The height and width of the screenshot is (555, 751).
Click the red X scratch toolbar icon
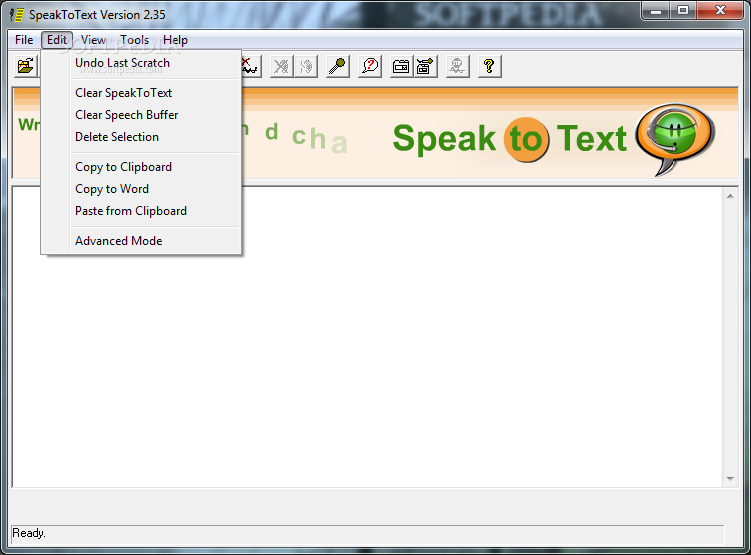(250, 66)
